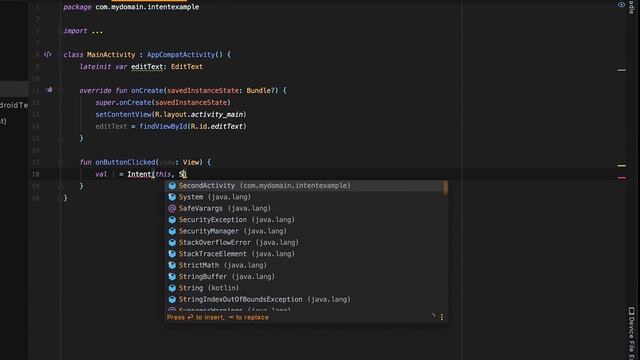640x360 pixels.
Task: Click the underlined editText variable declaration
Action: click(147, 67)
